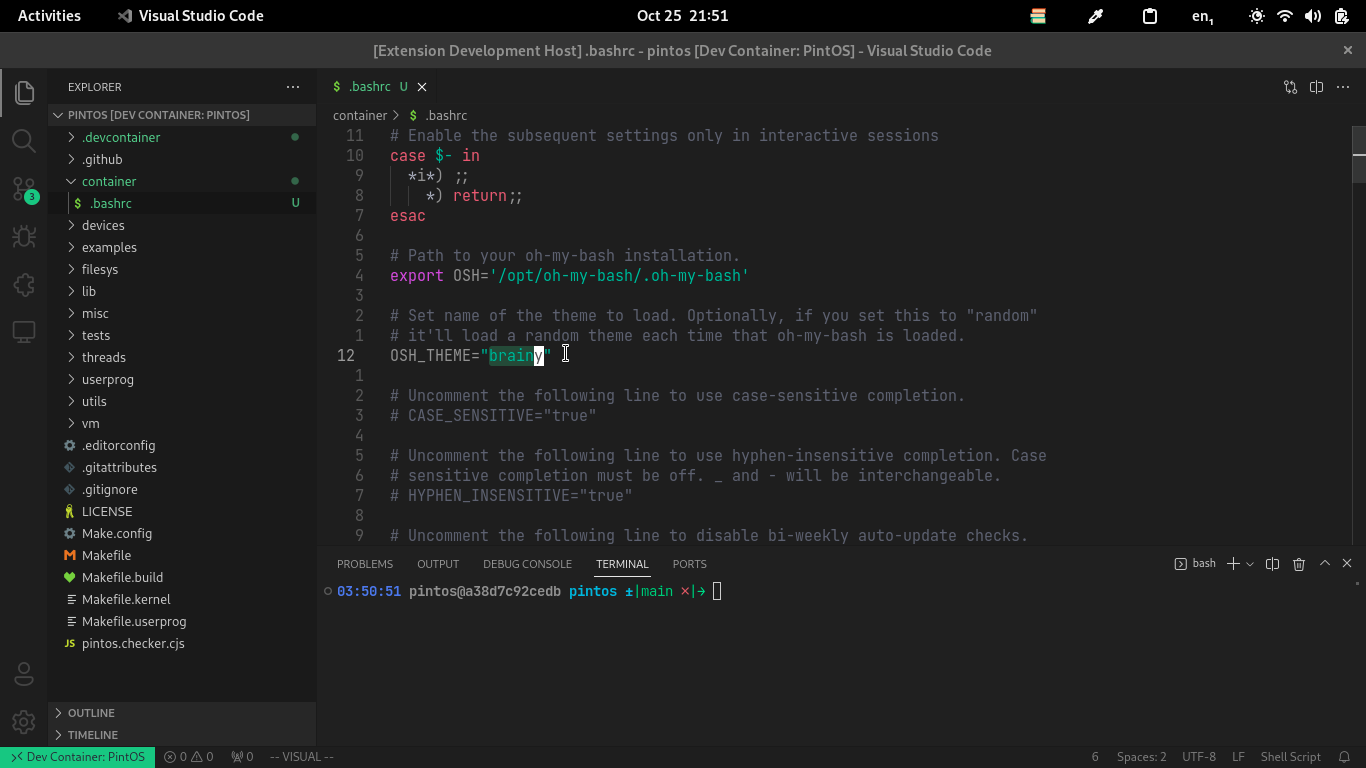Change file encoding UTF-8
This screenshot has height=768, width=1366.
[1198, 757]
